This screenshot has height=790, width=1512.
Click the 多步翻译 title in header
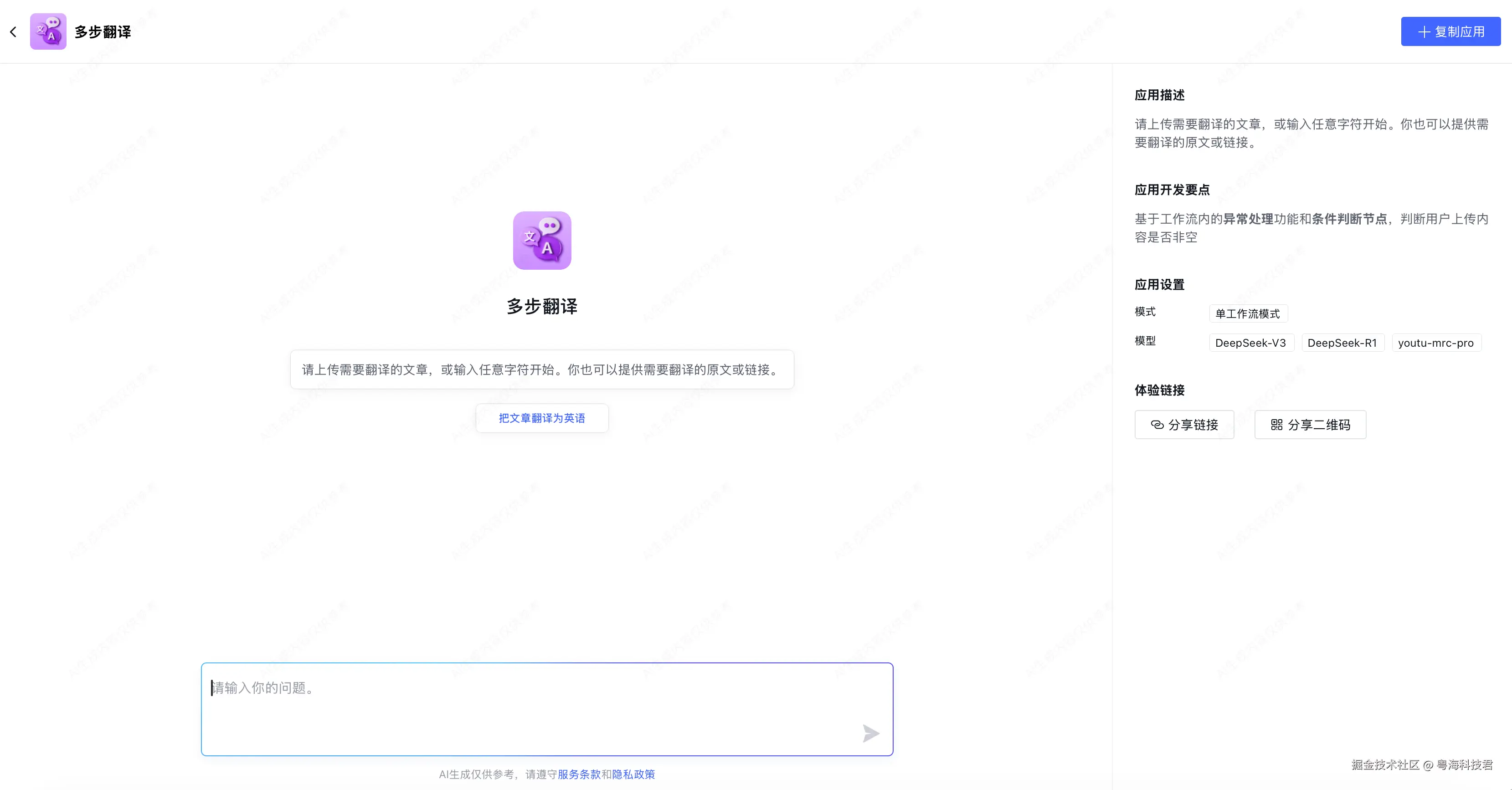103,32
